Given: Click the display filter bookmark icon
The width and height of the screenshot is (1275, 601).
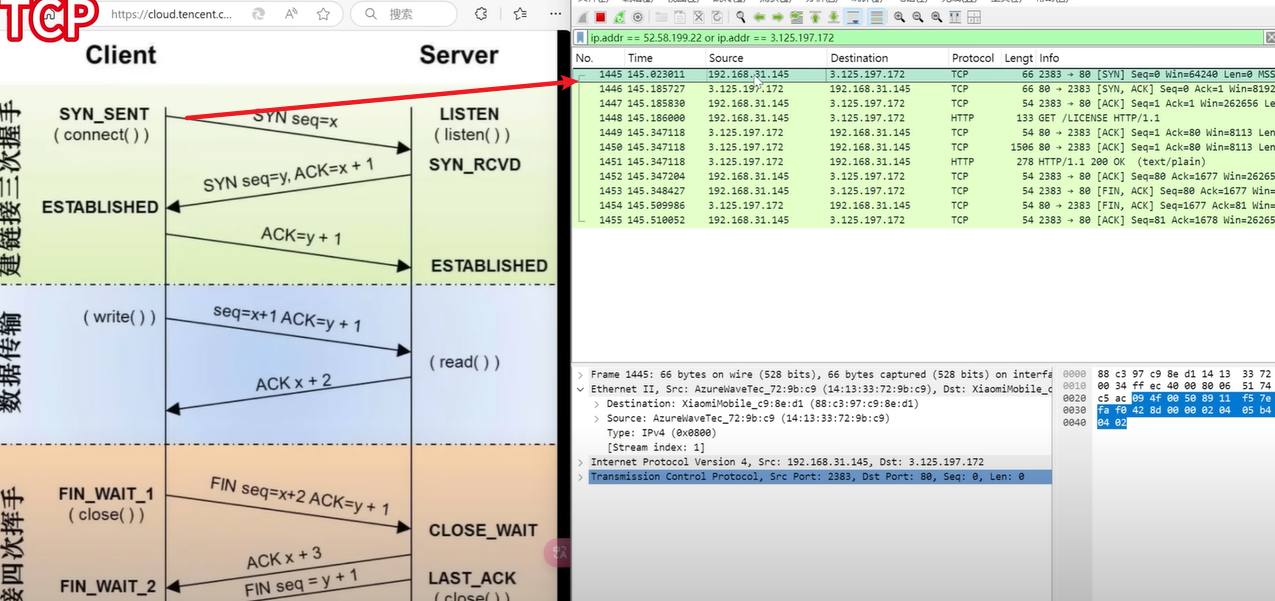Looking at the screenshot, I should point(580,38).
